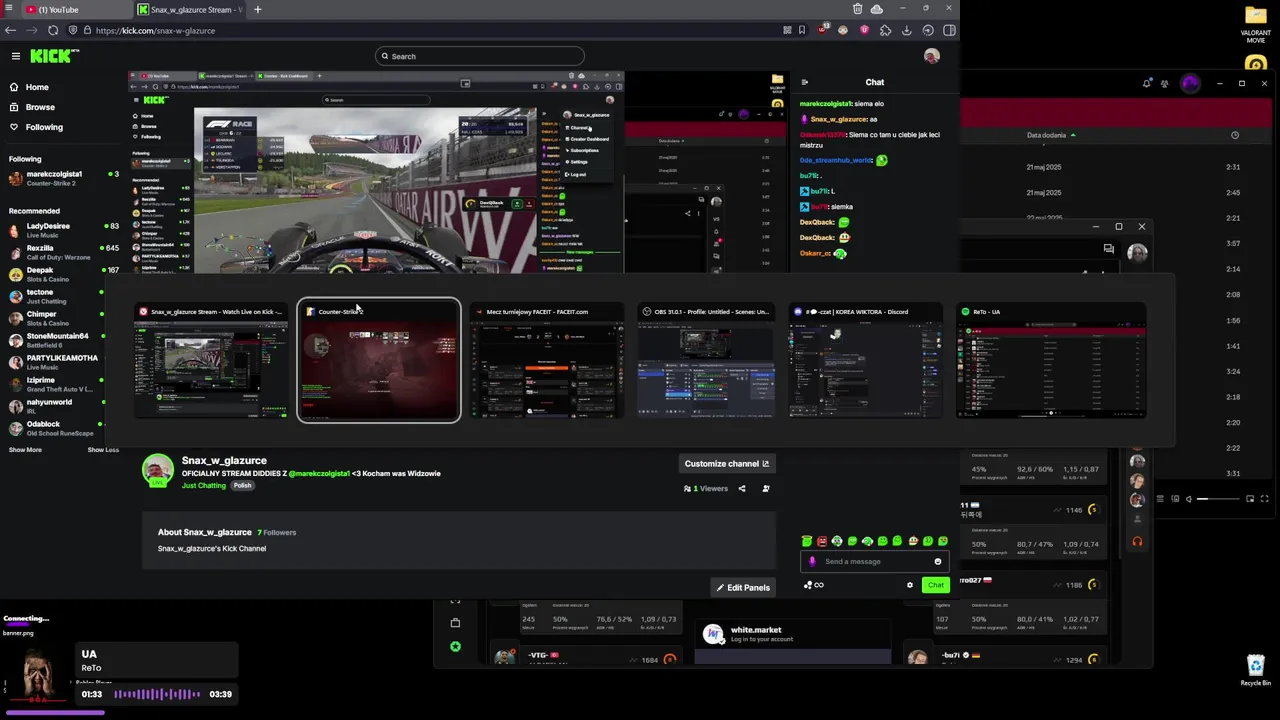Switch to FACEIT match window thumbnail

pyautogui.click(x=546, y=361)
